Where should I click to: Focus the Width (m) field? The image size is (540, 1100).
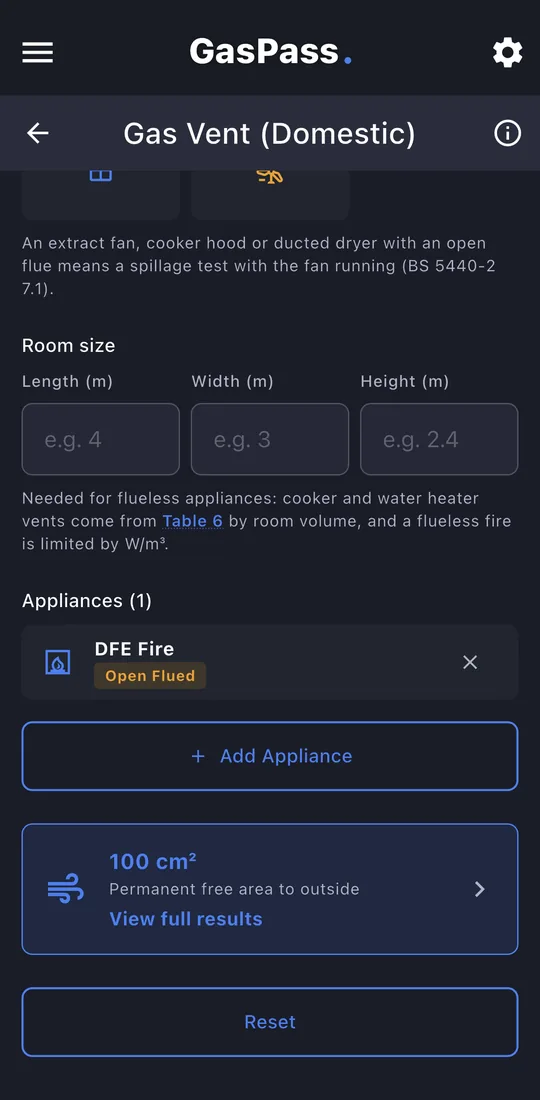pos(270,439)
